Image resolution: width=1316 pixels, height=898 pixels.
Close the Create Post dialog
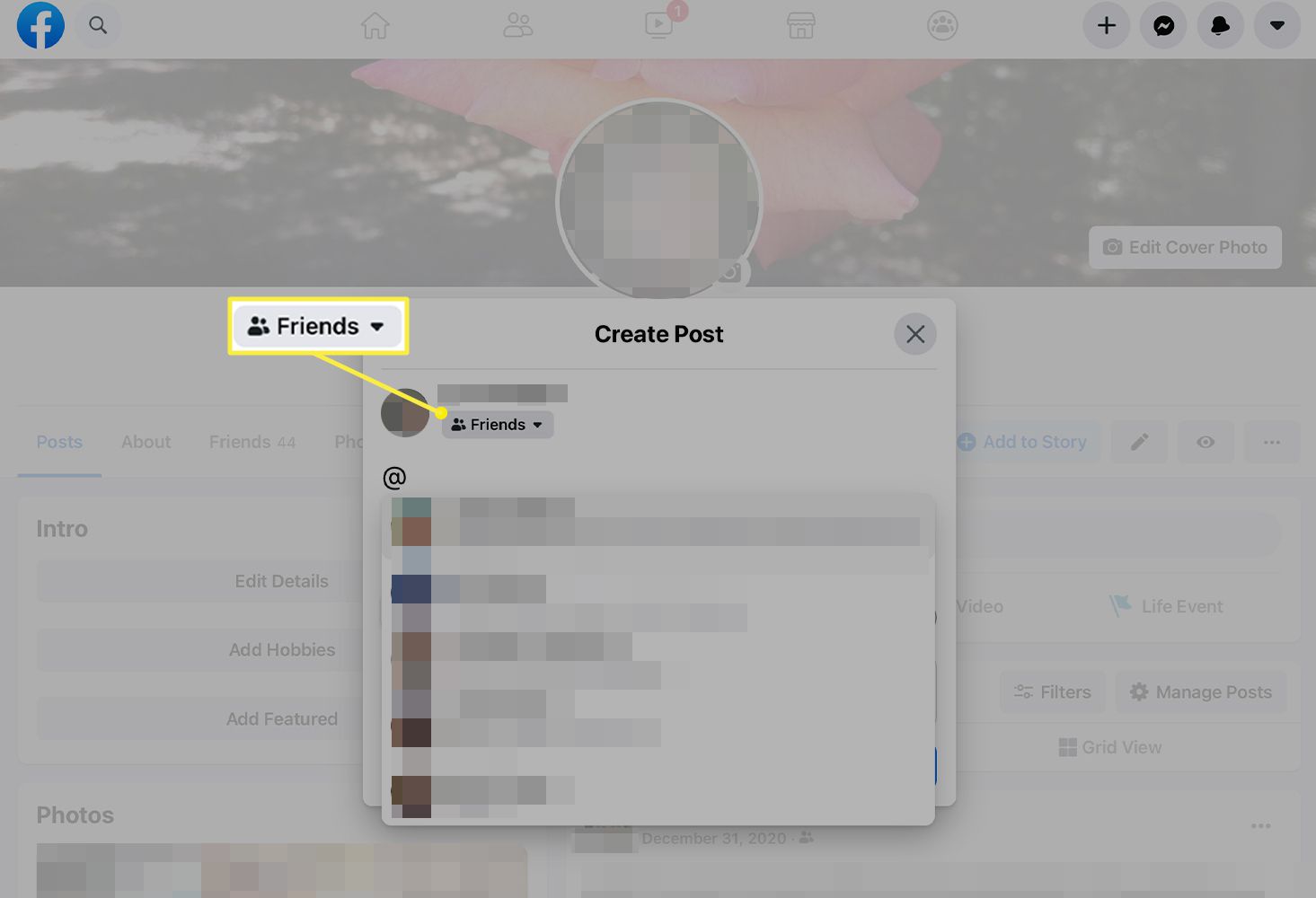(915, 334)
